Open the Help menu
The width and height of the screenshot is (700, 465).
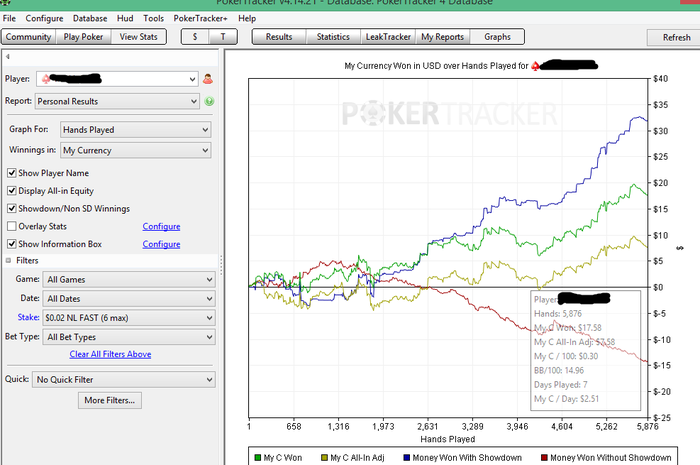pos(247,18)
